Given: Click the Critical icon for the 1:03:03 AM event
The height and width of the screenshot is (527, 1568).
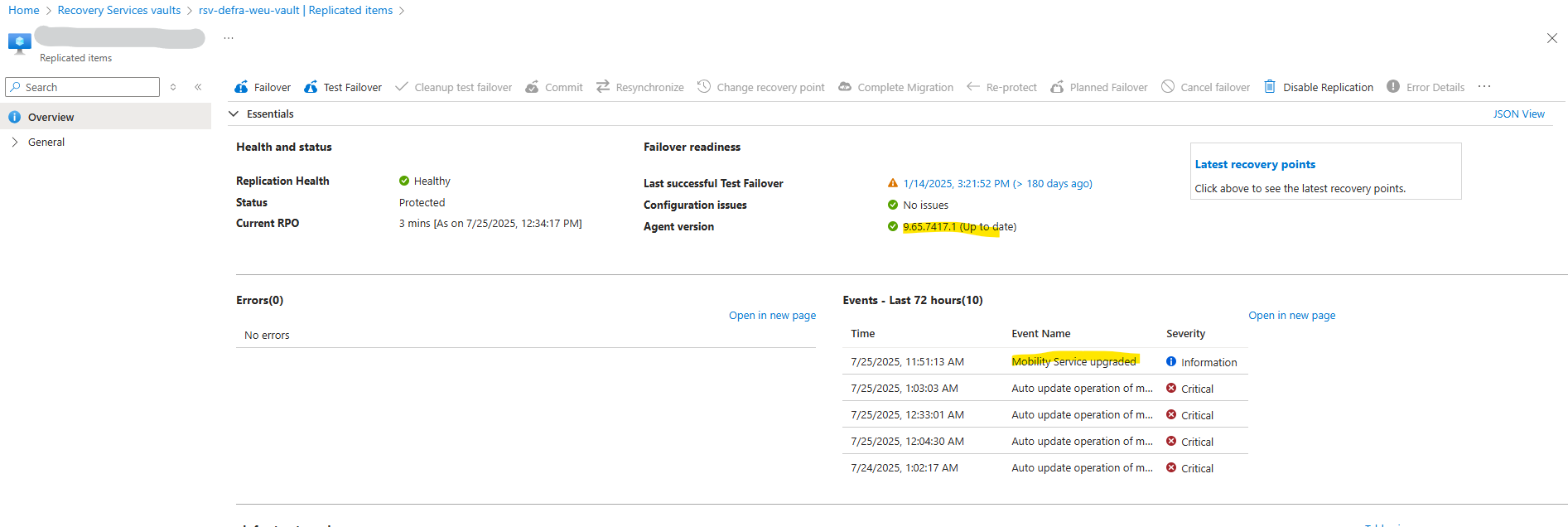Looking at the screenshot, I should tap(1171, 388).
